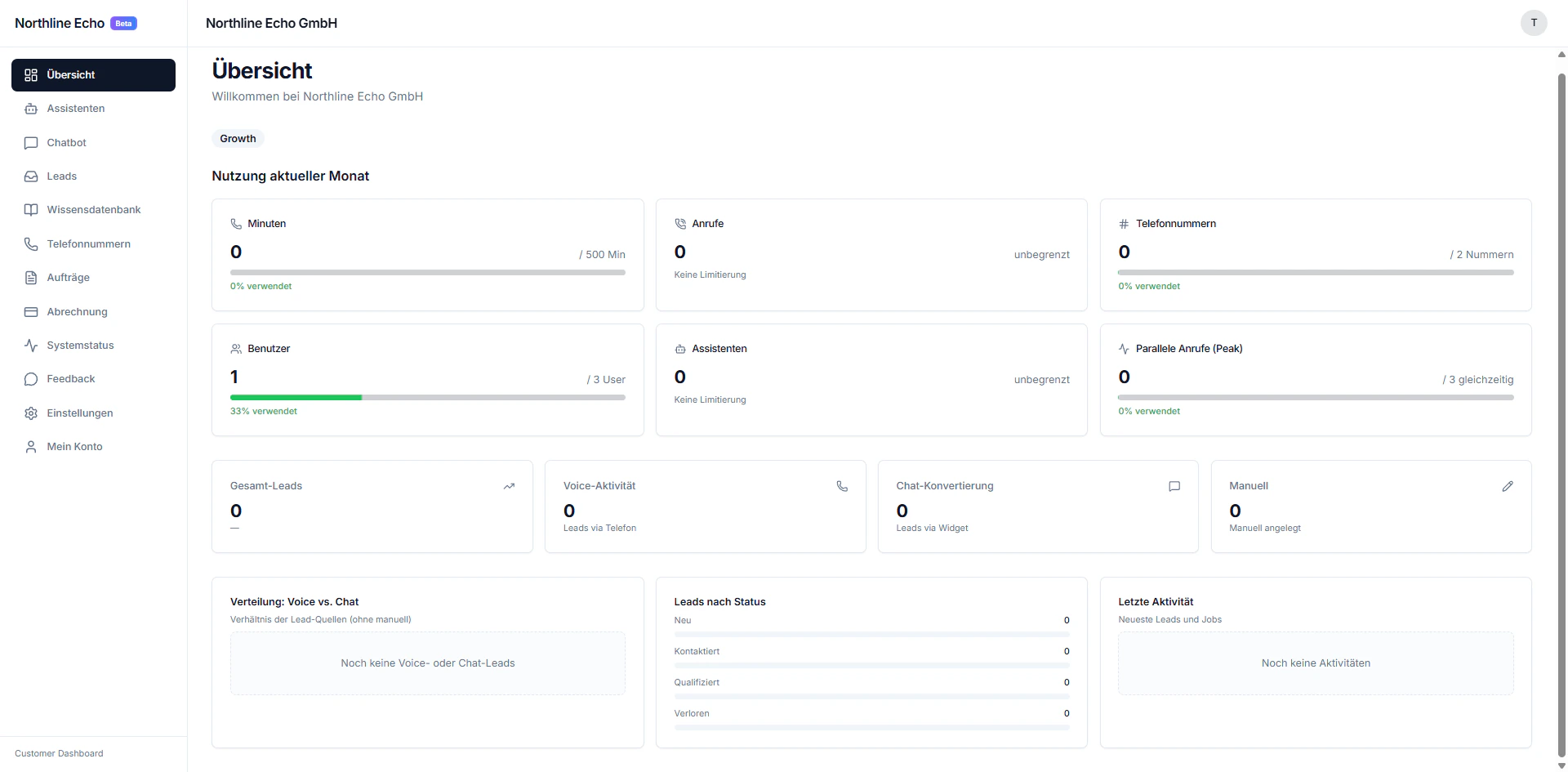Click the pencil icon on the Manuell card

click(x=1508, y=486)
